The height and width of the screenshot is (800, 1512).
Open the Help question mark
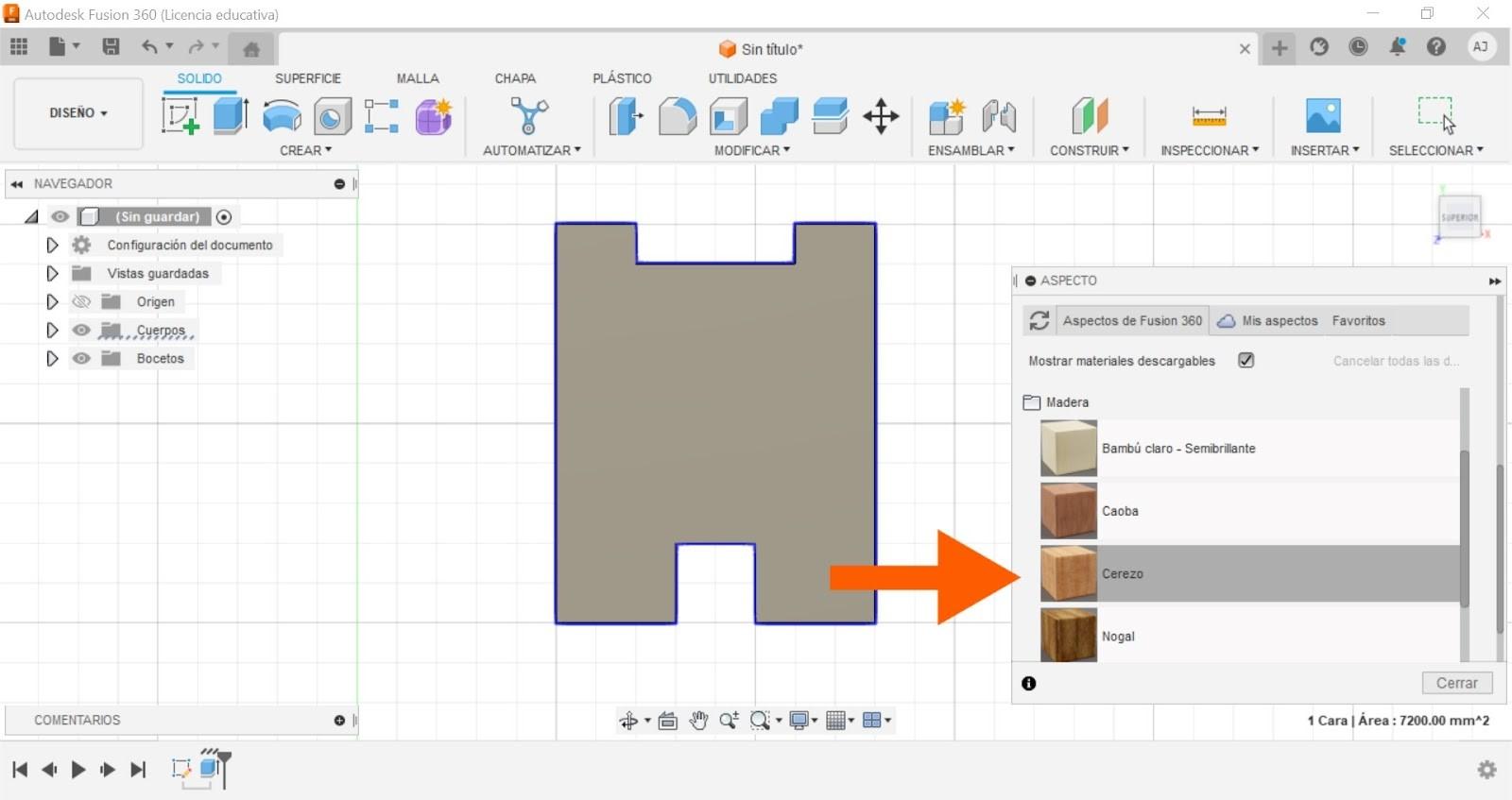pyautogui.click(x=1435, y=46)
